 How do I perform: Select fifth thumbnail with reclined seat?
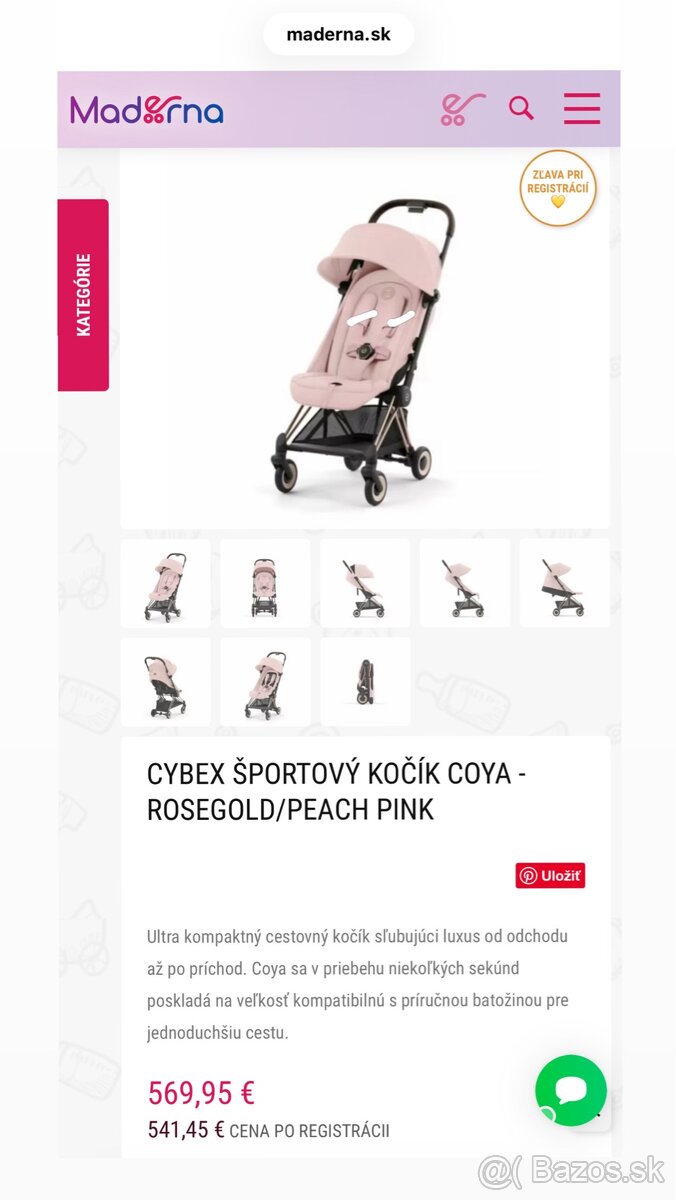(x=565, y=583)
